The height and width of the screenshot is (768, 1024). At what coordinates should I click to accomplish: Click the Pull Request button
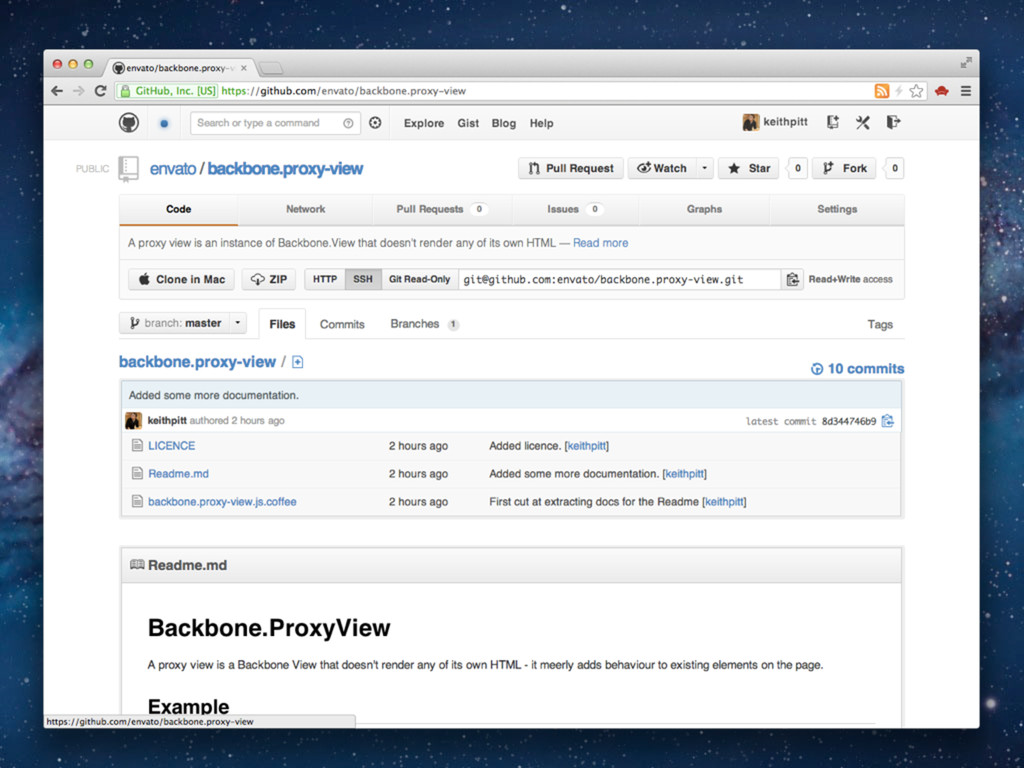(571, 168)
